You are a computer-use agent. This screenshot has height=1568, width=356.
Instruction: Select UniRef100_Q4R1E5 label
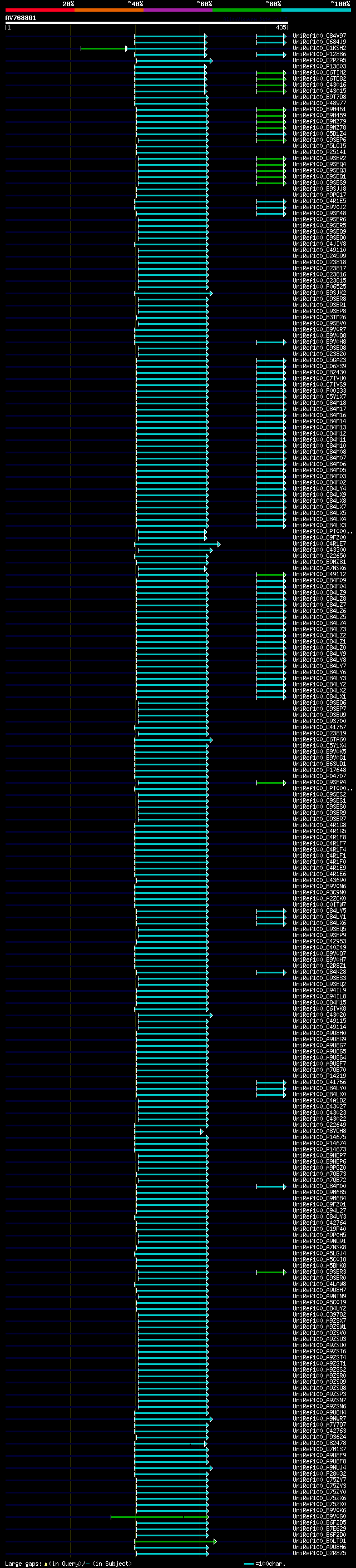pyautogui.click(x=319, y=201)
